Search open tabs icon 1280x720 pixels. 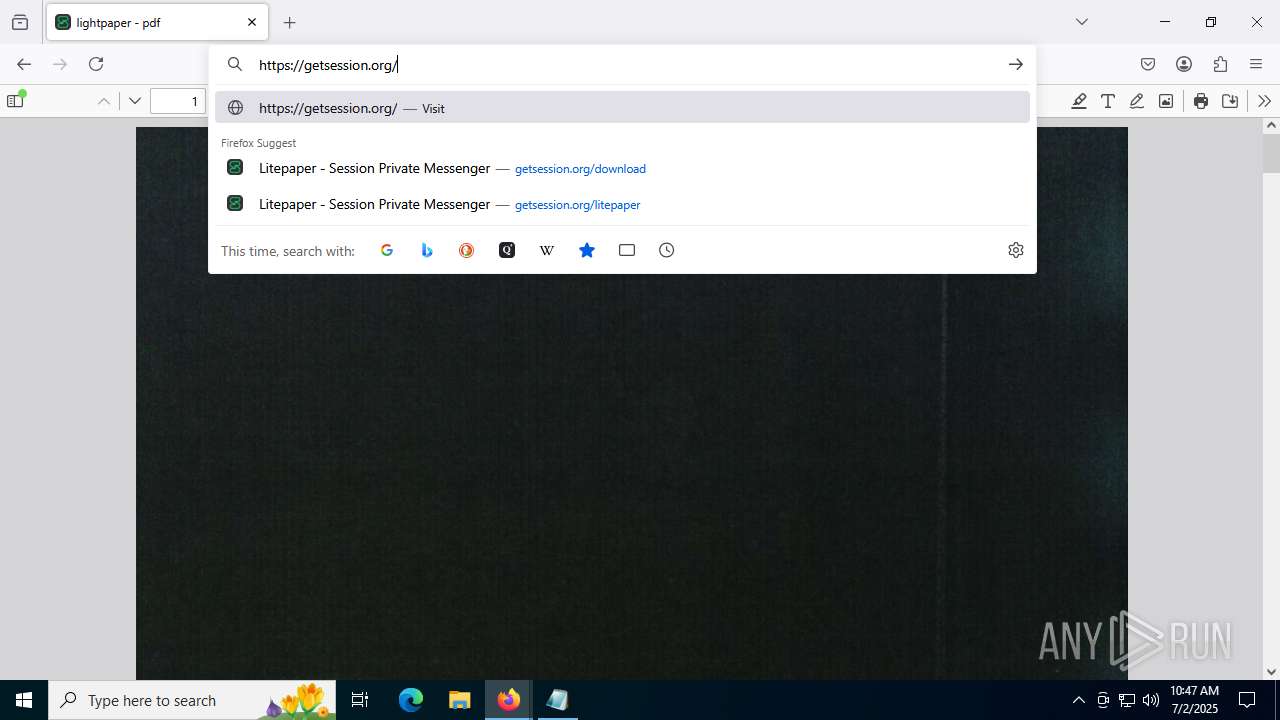point(627,250)
